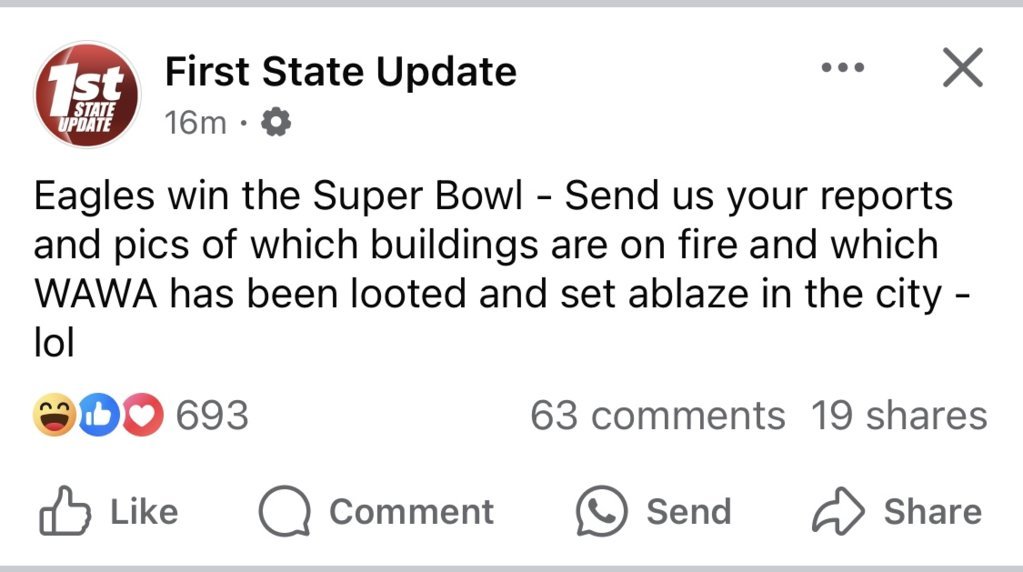Open the First State Update profile picture

coord(87,95)
